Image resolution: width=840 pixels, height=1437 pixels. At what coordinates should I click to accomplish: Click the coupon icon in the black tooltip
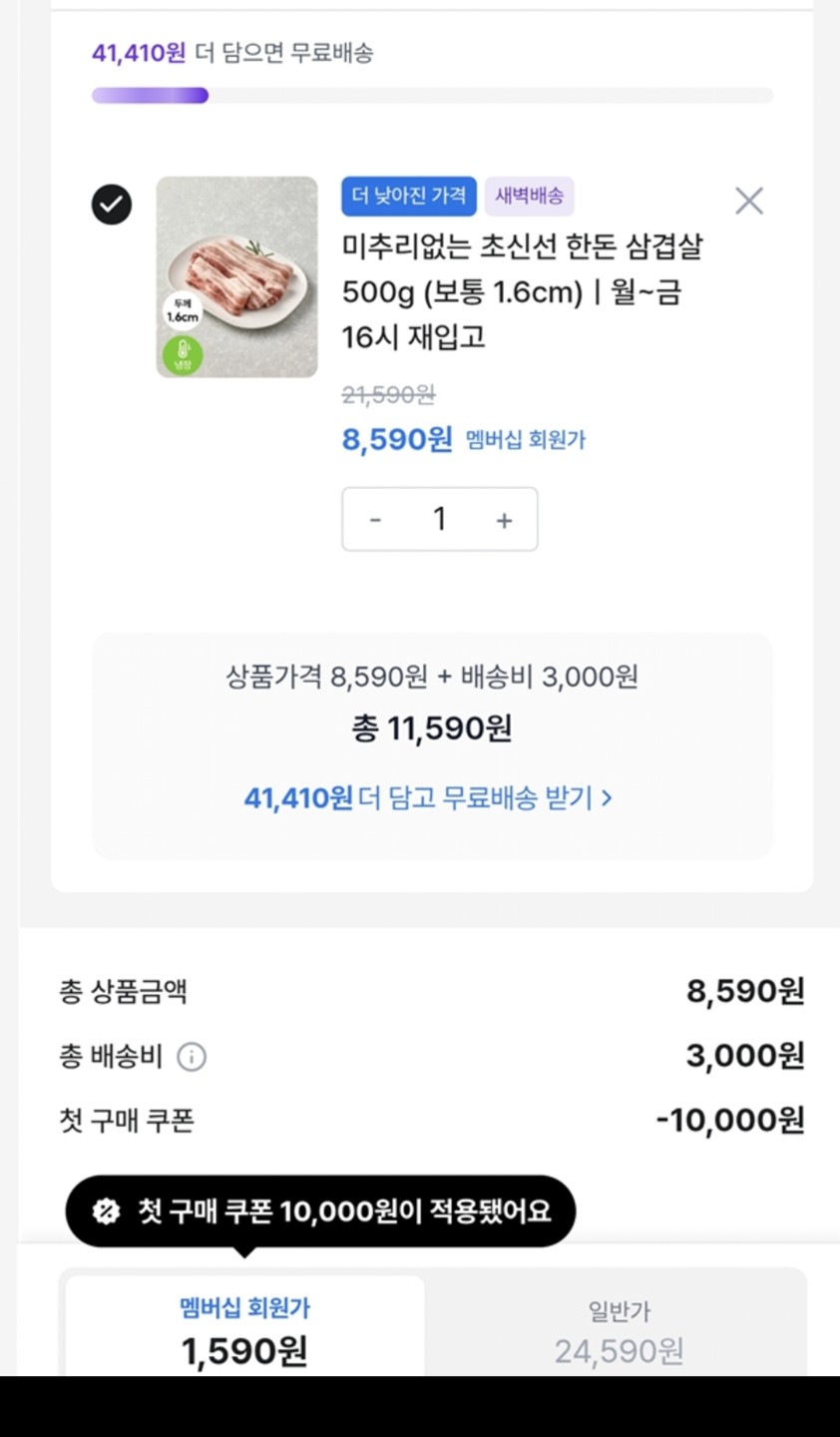[x=106, y=1211]
